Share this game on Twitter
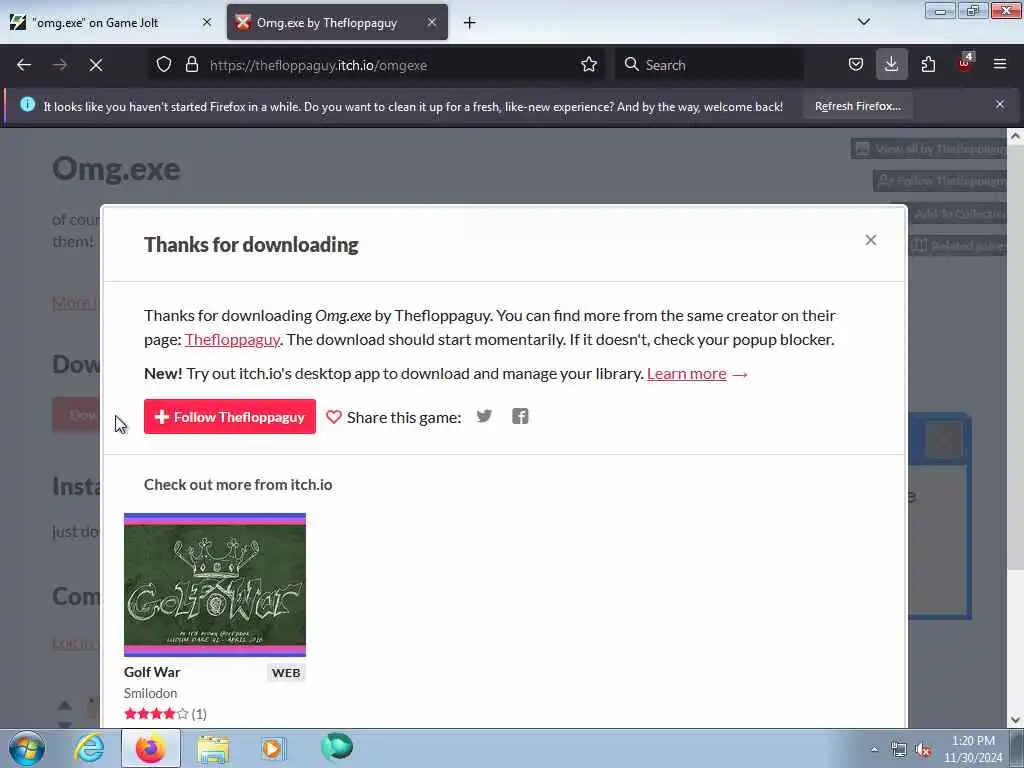1024x768 pixels. (x=484, y=416)
